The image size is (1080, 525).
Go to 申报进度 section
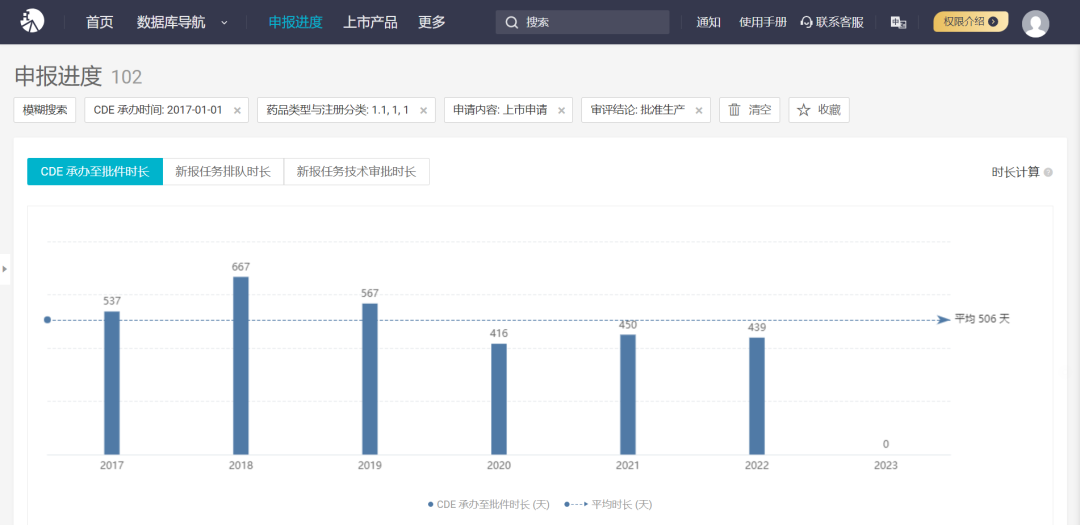pyautogui.click(x=295, y=22)
